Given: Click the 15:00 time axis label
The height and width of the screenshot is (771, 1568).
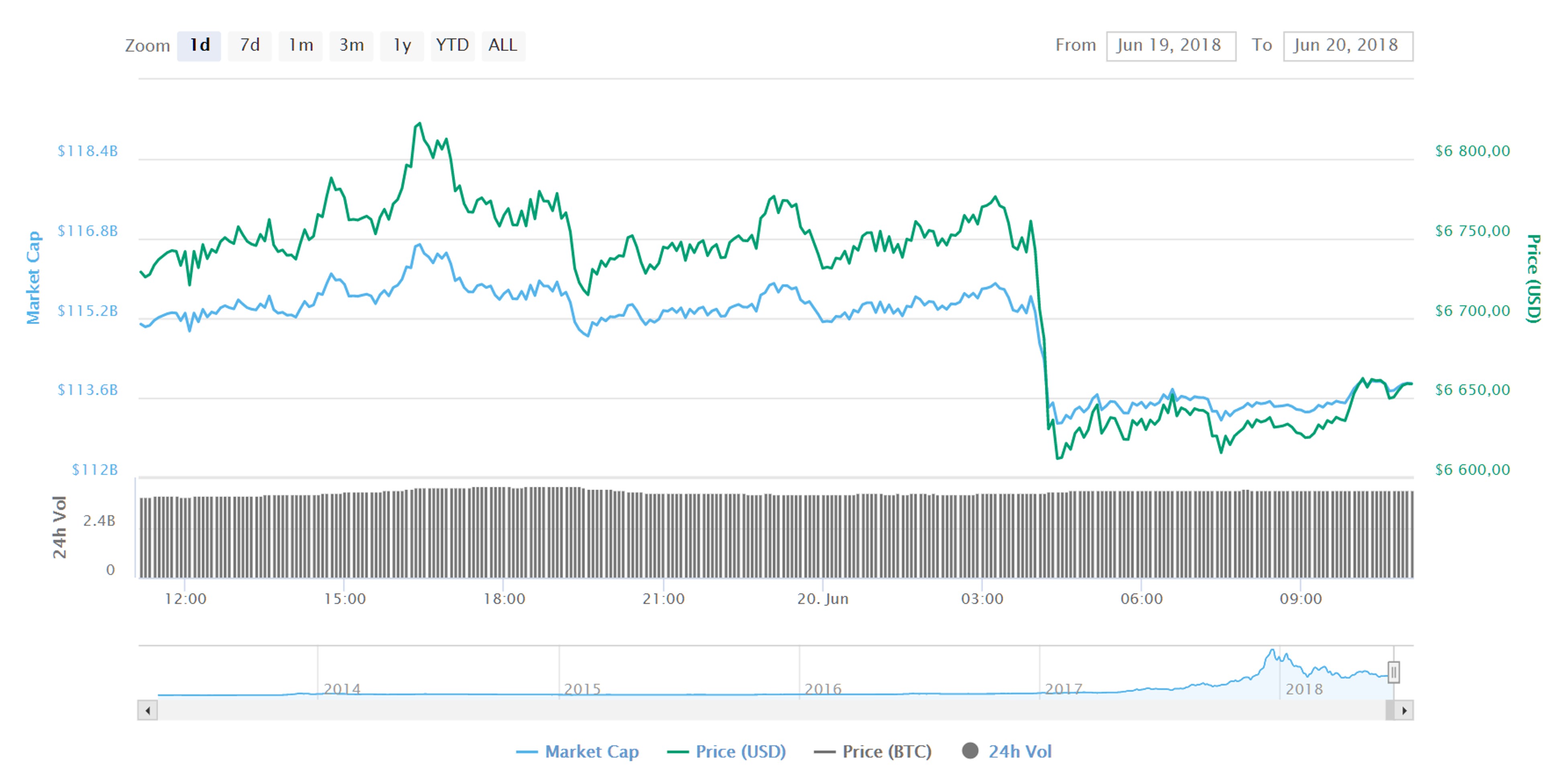Looking at the screenshot, I should pos(345,599).
